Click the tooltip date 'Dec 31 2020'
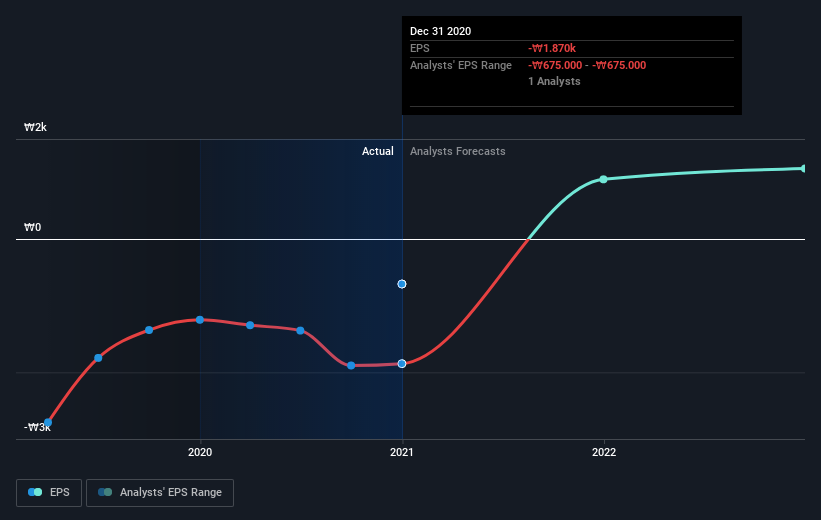 tap(440, 31)
